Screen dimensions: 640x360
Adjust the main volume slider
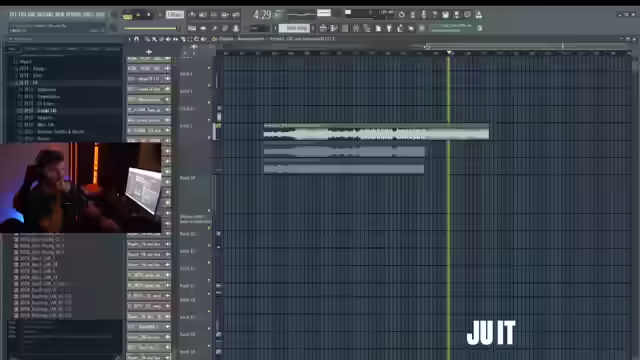point(151,28)
